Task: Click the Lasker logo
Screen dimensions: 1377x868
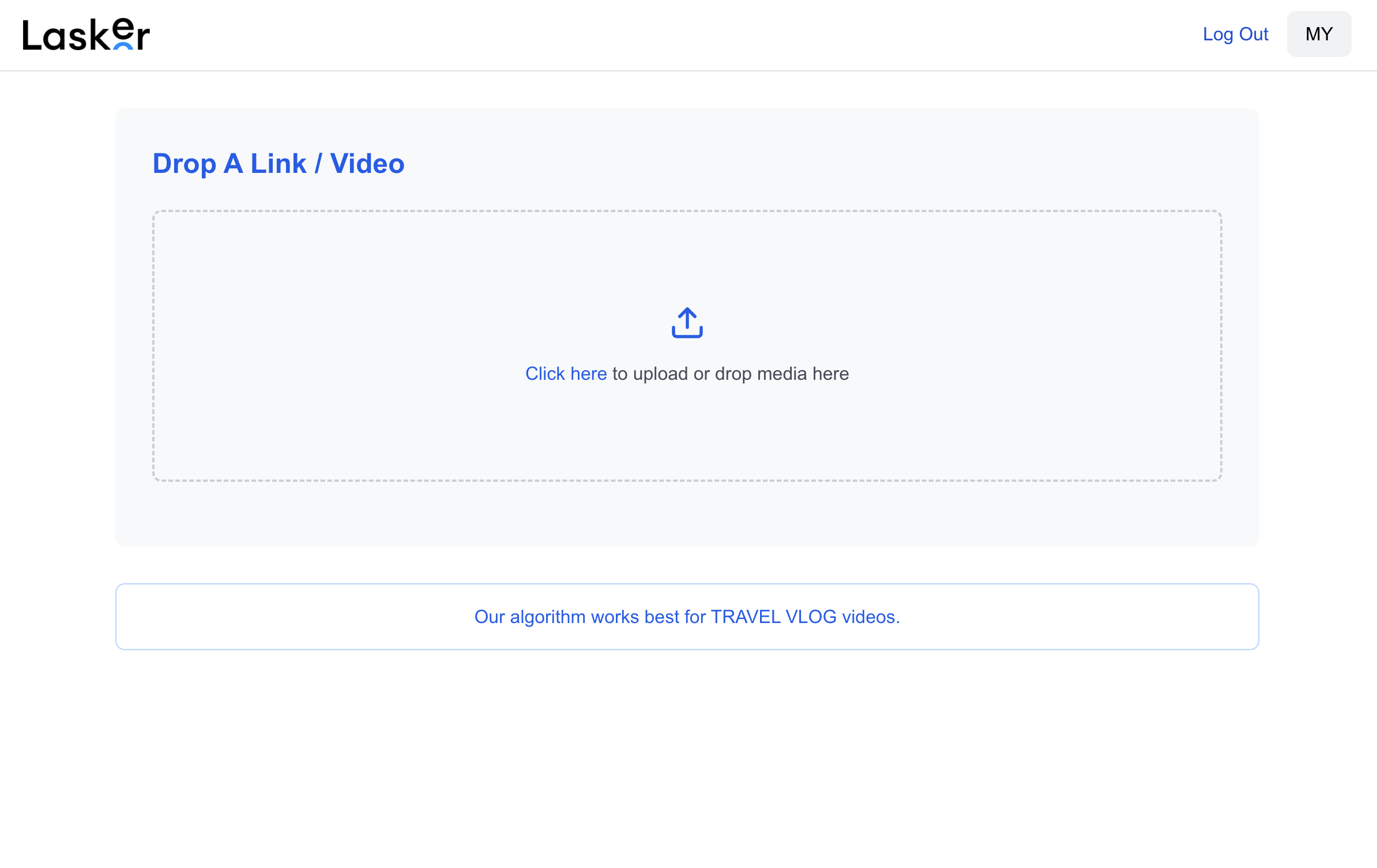Action: [86, 35]
